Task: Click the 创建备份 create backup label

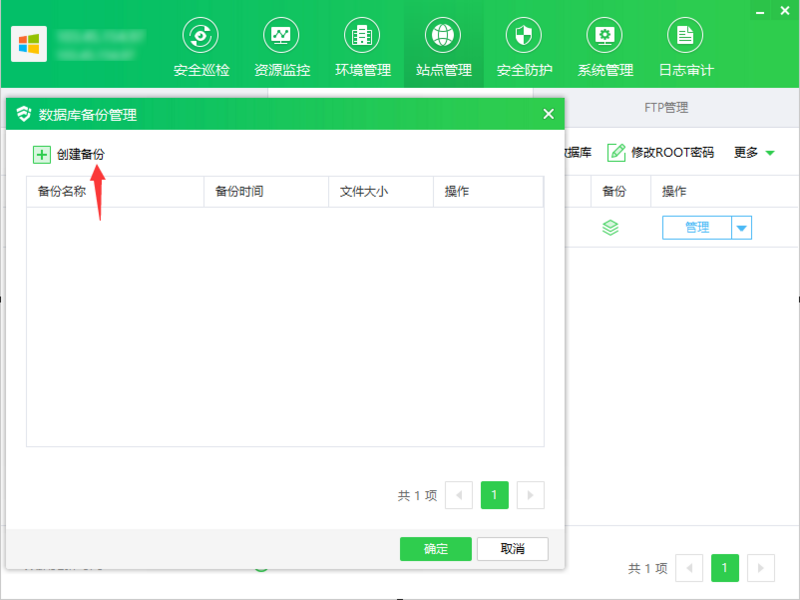Action: click(x=81, y=155)
